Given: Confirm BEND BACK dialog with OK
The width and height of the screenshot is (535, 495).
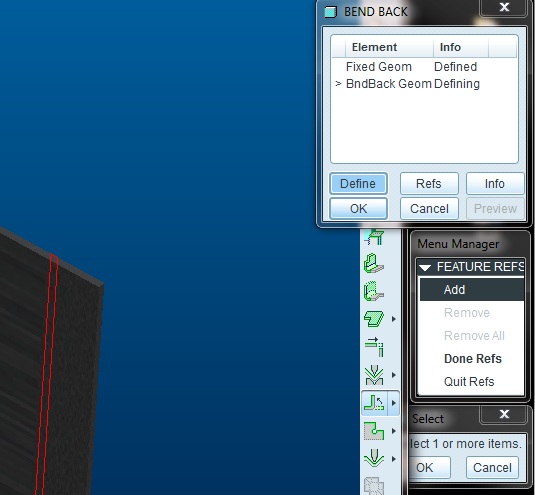Looking at the screenshot, I should point(358,208).
